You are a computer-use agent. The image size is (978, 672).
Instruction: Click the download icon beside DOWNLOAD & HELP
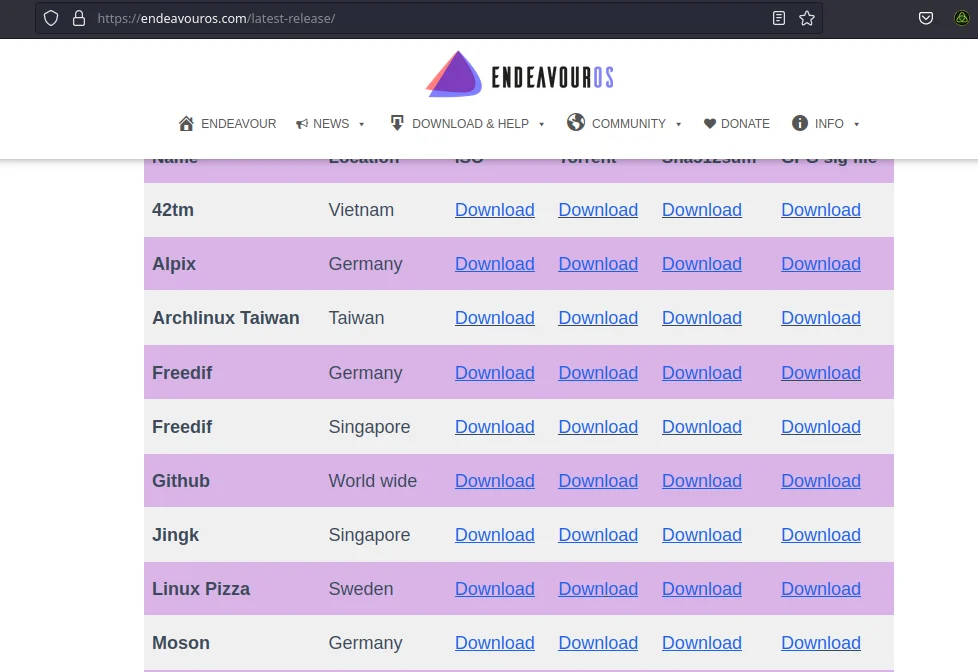click(x=397, y=123)
